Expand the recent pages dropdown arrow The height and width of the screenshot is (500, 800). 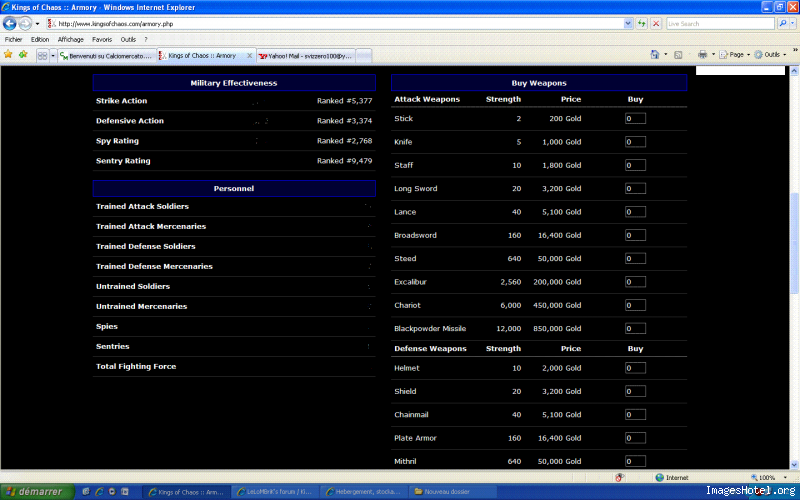(x=37, y=24)
